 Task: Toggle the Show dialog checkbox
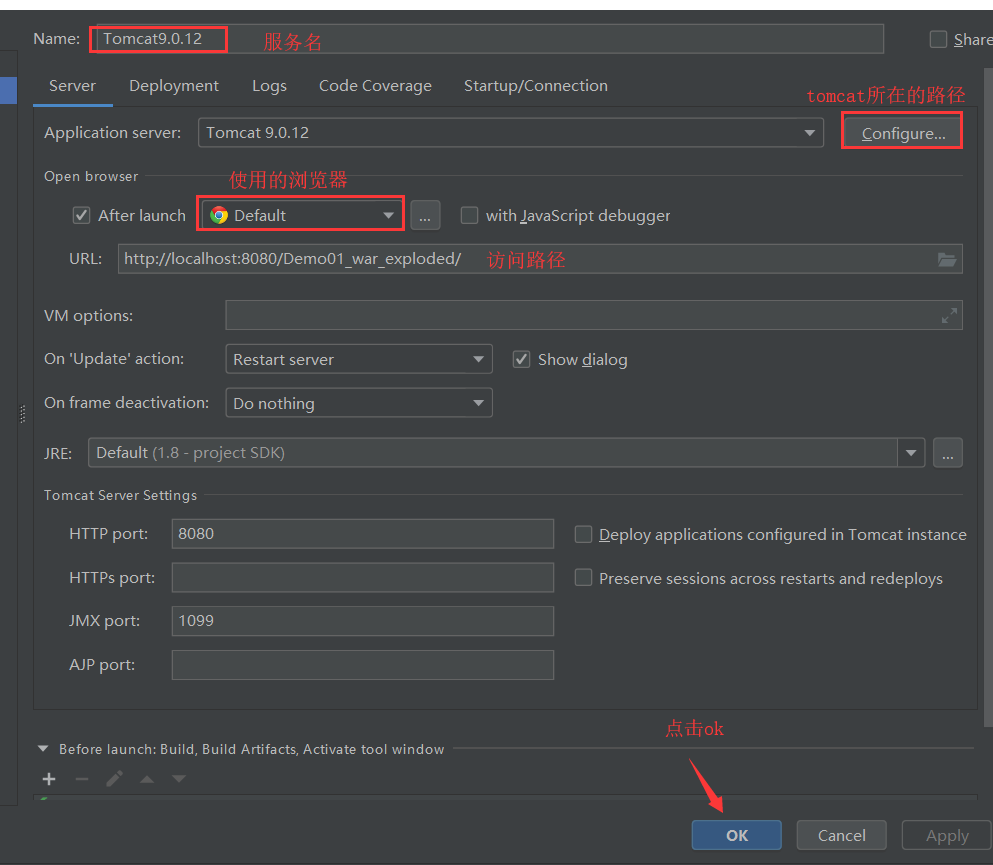pos(521,360)
